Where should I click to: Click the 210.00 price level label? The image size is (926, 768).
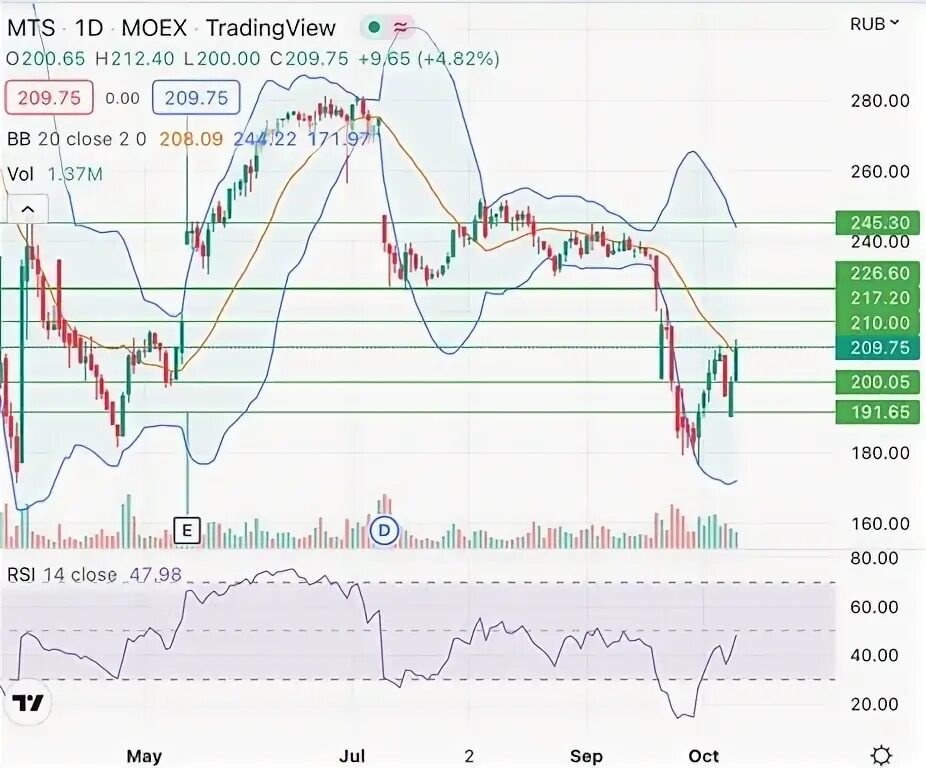(x=878, y=323)
